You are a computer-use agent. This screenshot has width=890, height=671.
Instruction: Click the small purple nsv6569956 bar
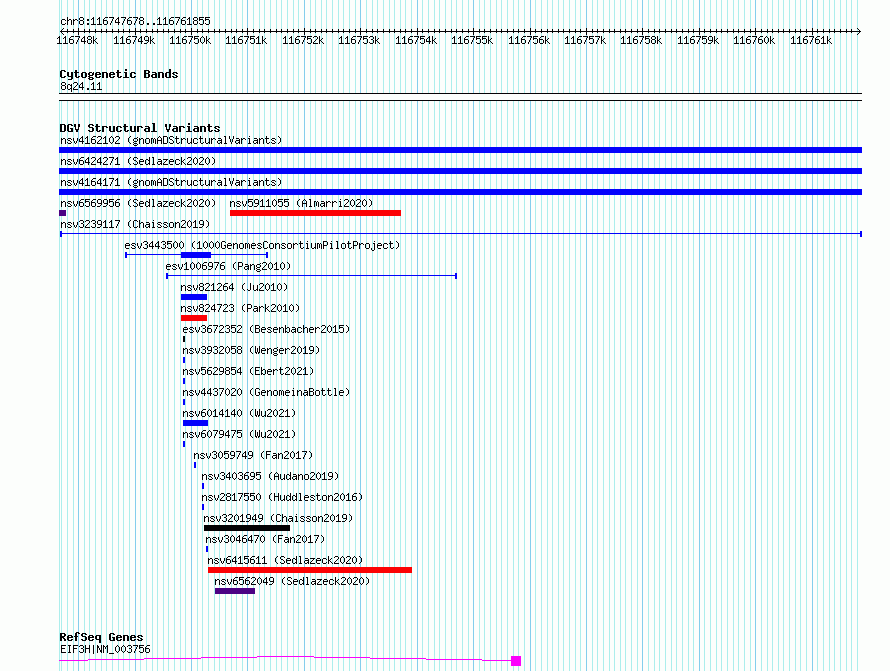62,213
